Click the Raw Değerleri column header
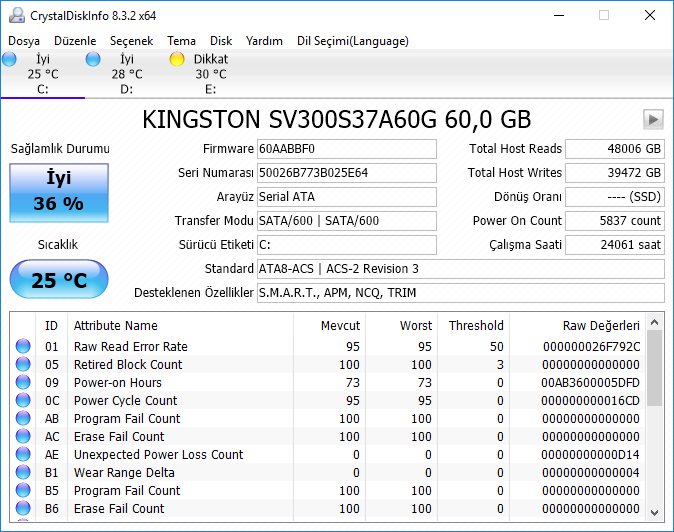 [x=577, y=326]
